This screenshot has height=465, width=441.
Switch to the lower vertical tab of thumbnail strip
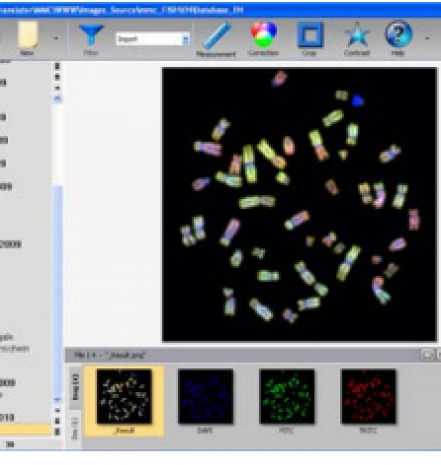point(75,429)
